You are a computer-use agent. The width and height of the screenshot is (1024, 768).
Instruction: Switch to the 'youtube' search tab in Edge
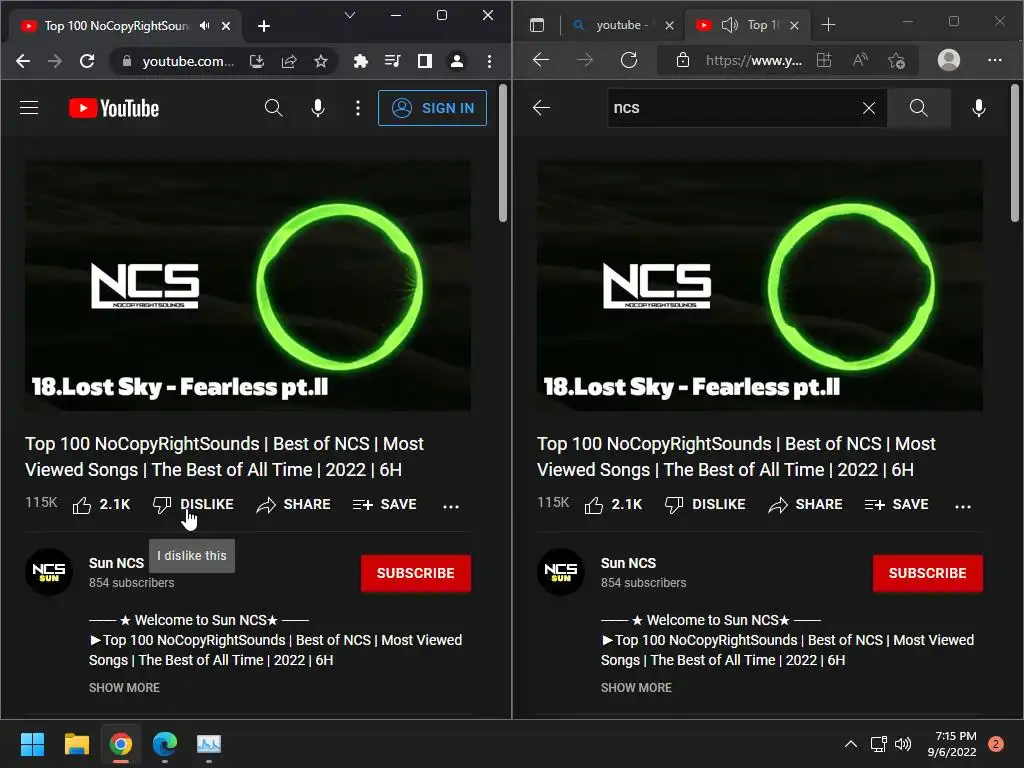(620, 25)
